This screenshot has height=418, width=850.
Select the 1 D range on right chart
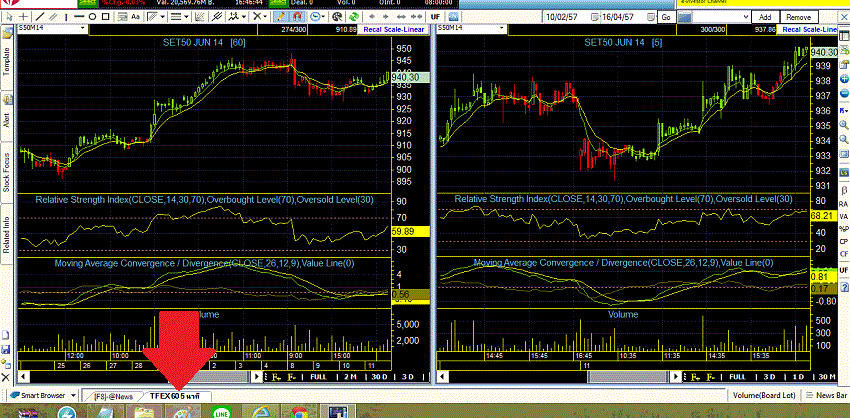point(798,376)
